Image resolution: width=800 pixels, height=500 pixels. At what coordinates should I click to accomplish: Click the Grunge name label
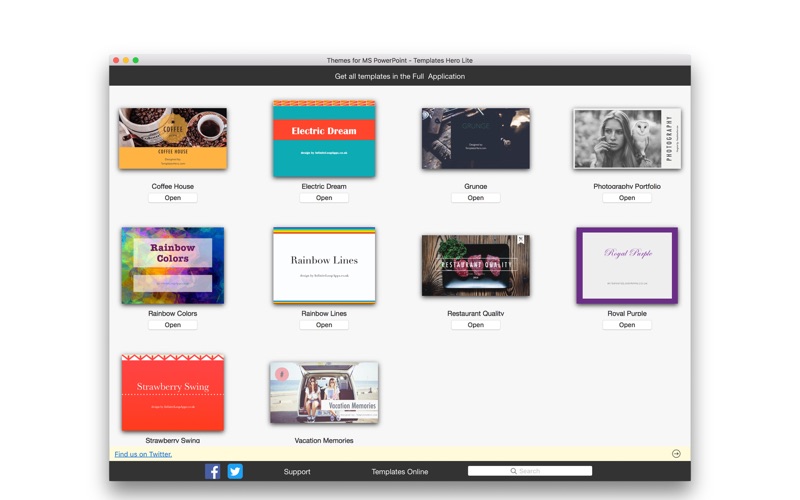(x=476, y=186)
